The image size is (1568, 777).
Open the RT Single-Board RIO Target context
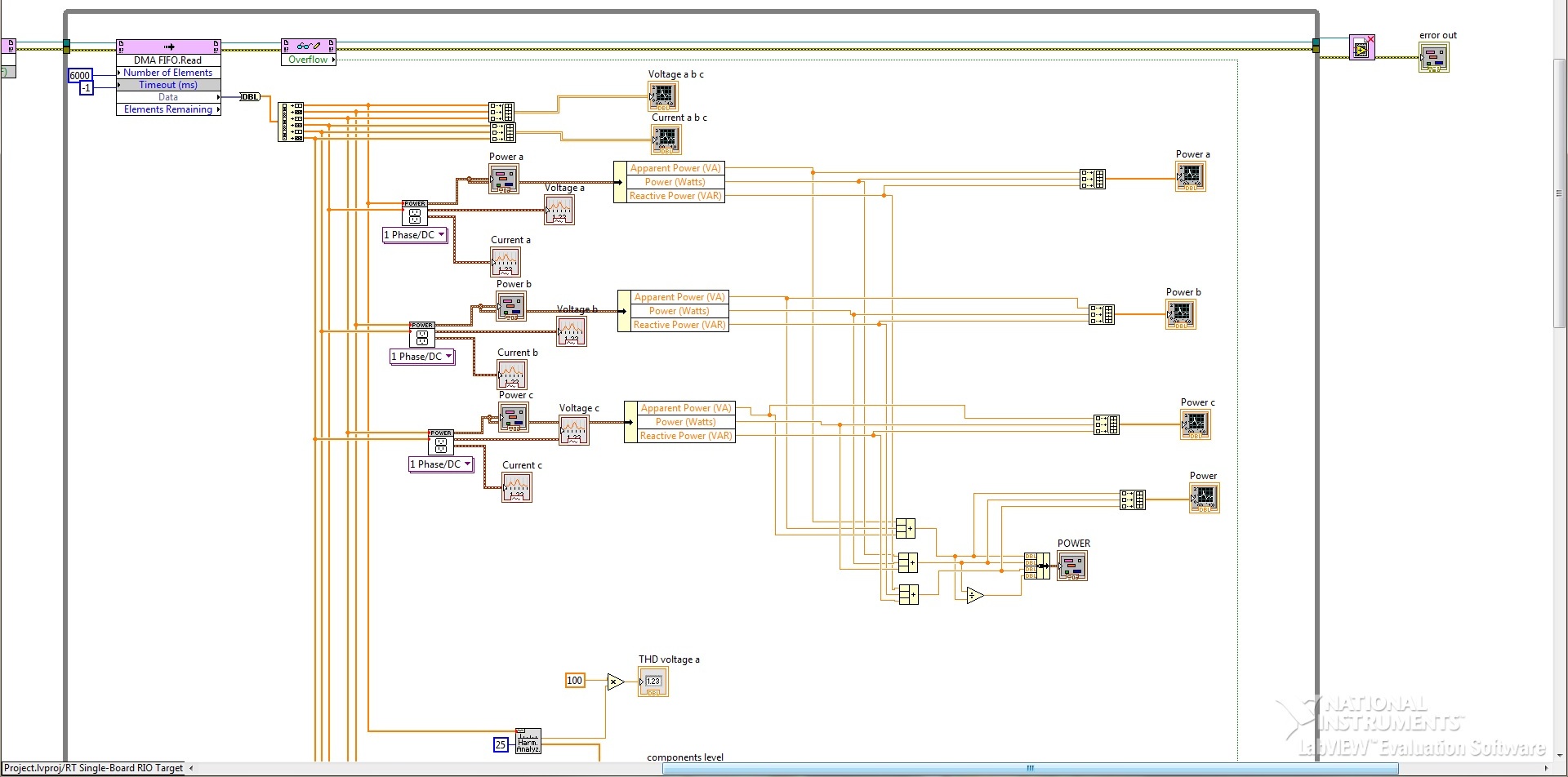(94, 768)
